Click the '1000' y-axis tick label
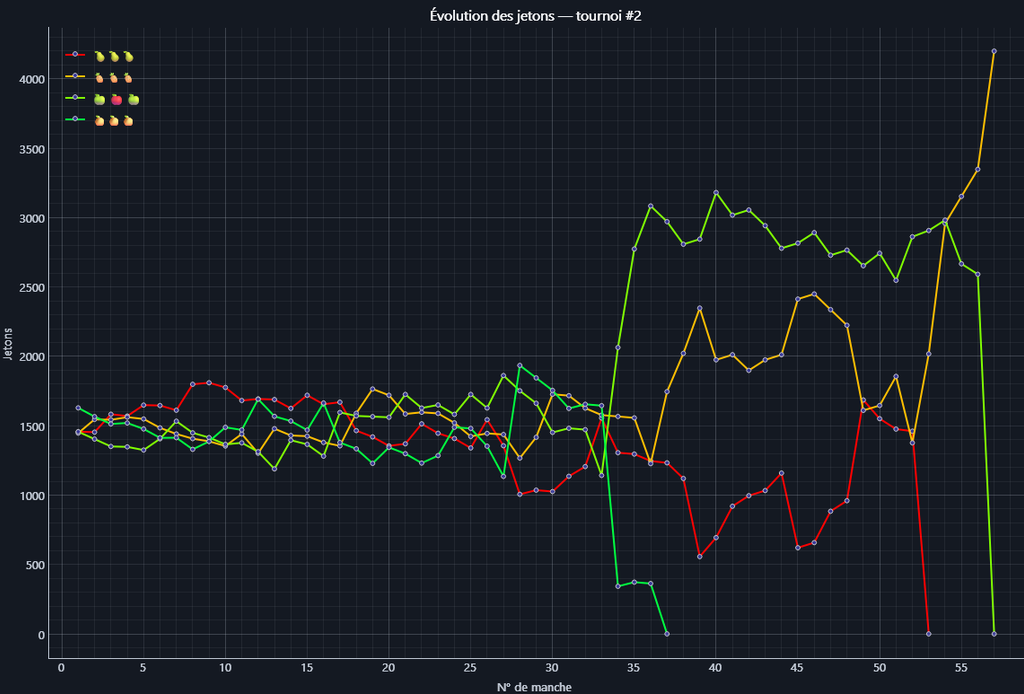Viewport: 1024px width, 694px height. [x=32, y=496]
